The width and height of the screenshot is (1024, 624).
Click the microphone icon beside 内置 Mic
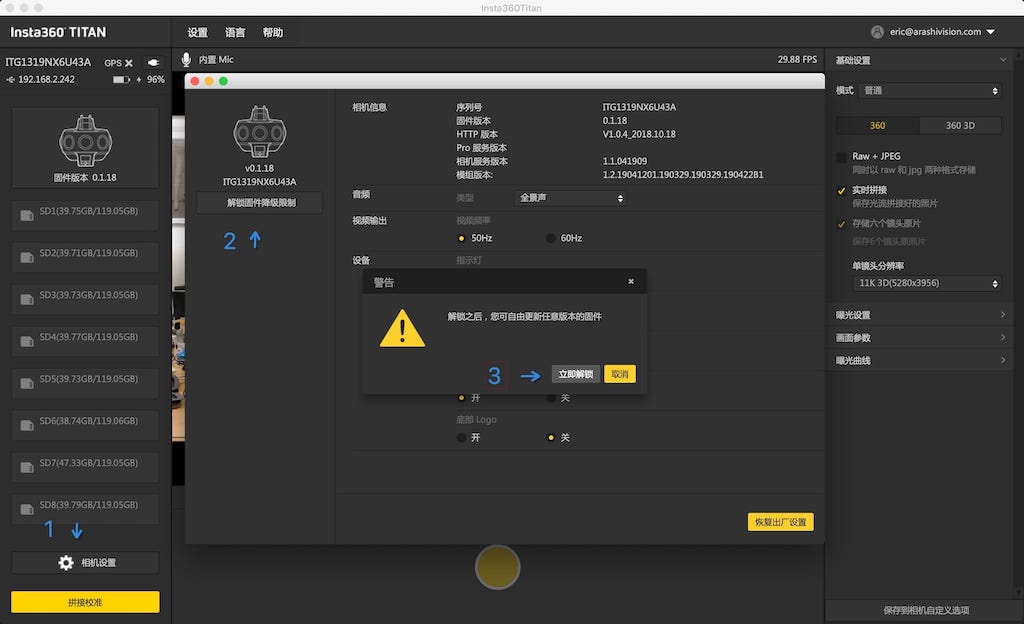(x=186, y=60)
